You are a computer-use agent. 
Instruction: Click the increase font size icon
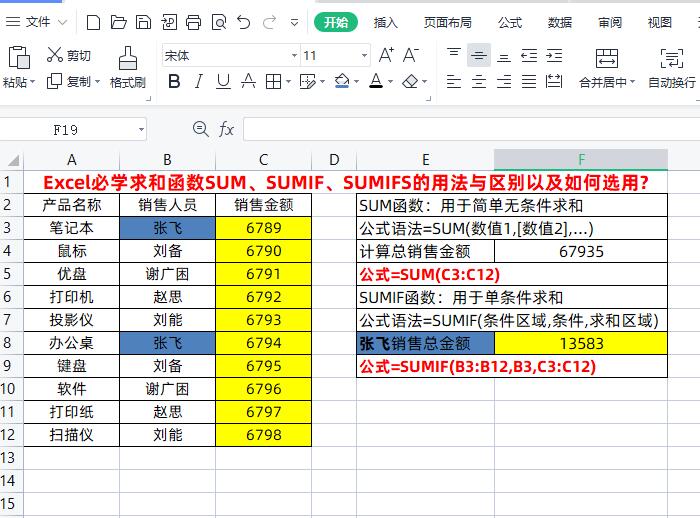[386, 55]
